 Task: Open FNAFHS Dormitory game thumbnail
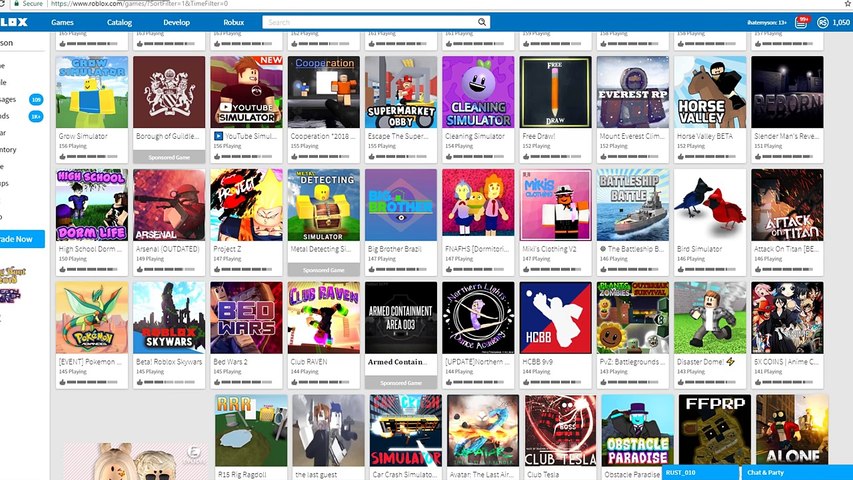(x=478, y=205)
